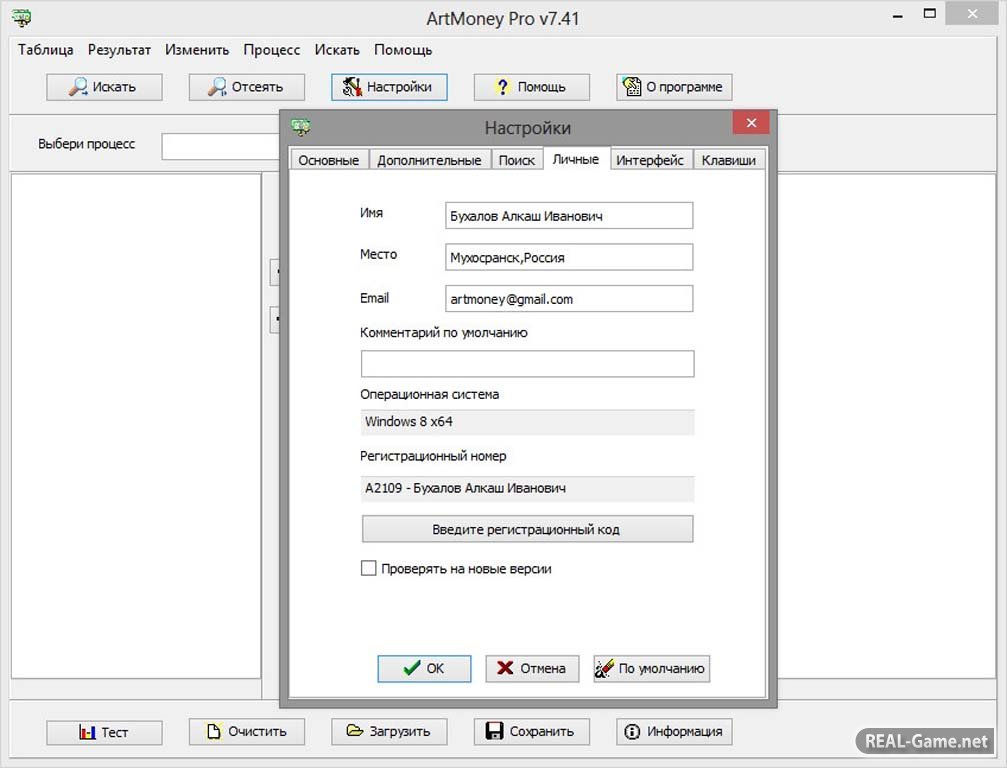
Task: Click the Искать search toolbar button
Action: (x=104, y=87)
